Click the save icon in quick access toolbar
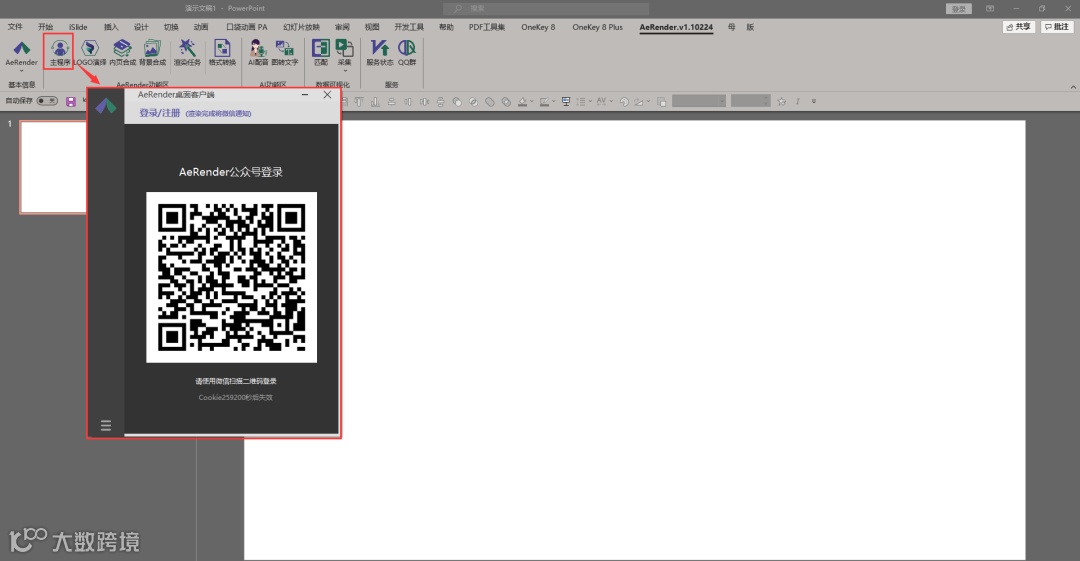The image size is (1080, 561). (71, 101)
